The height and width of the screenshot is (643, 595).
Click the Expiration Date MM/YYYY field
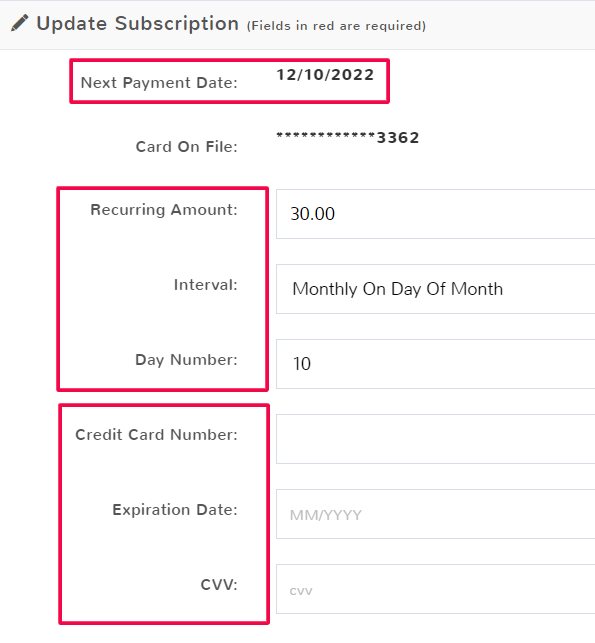tap(435, 514)
